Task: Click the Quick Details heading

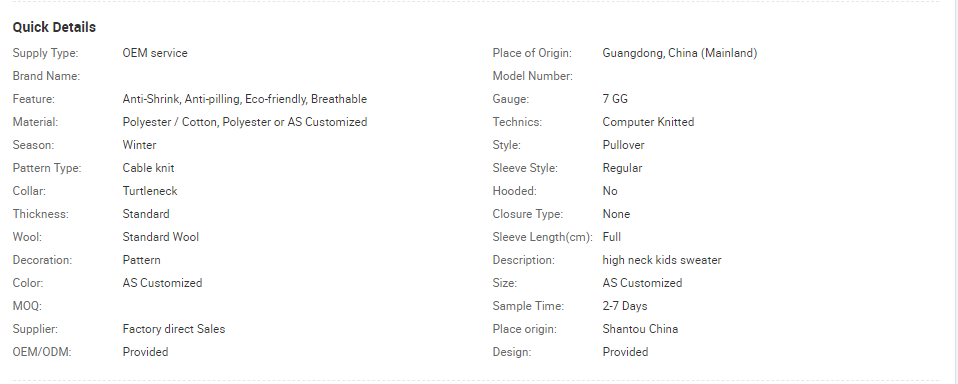Action: pos(54,27)
